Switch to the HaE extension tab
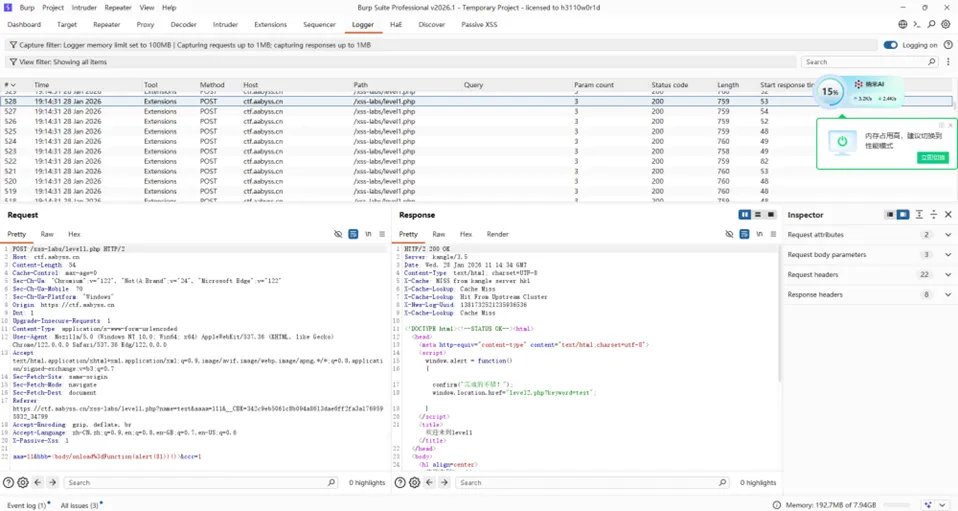This screenshot has height=511, width=958. click(x=396, y=24)
